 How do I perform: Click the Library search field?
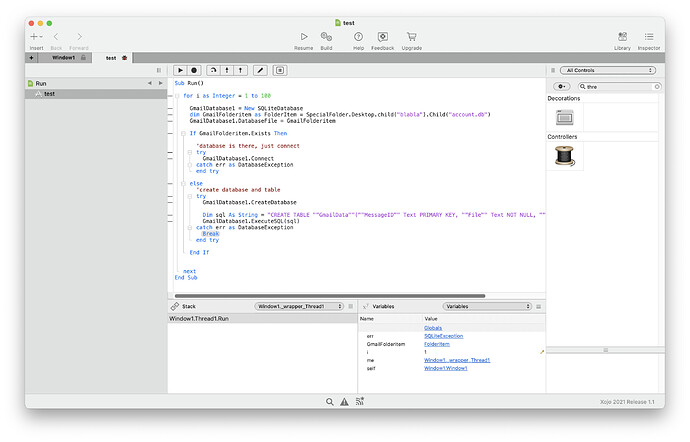(619, 87)
